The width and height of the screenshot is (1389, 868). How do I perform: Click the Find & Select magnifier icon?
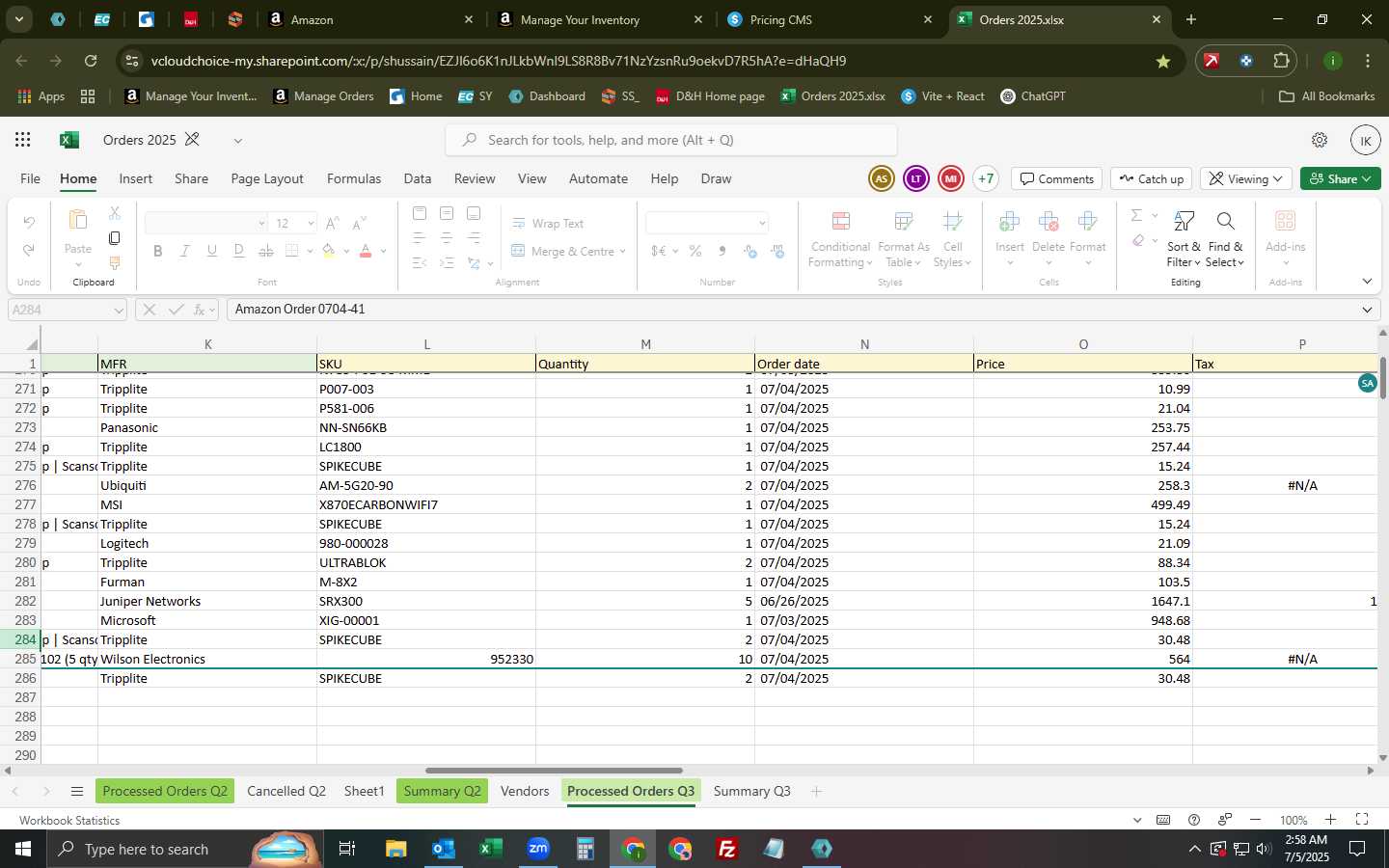coord(1225,222)
